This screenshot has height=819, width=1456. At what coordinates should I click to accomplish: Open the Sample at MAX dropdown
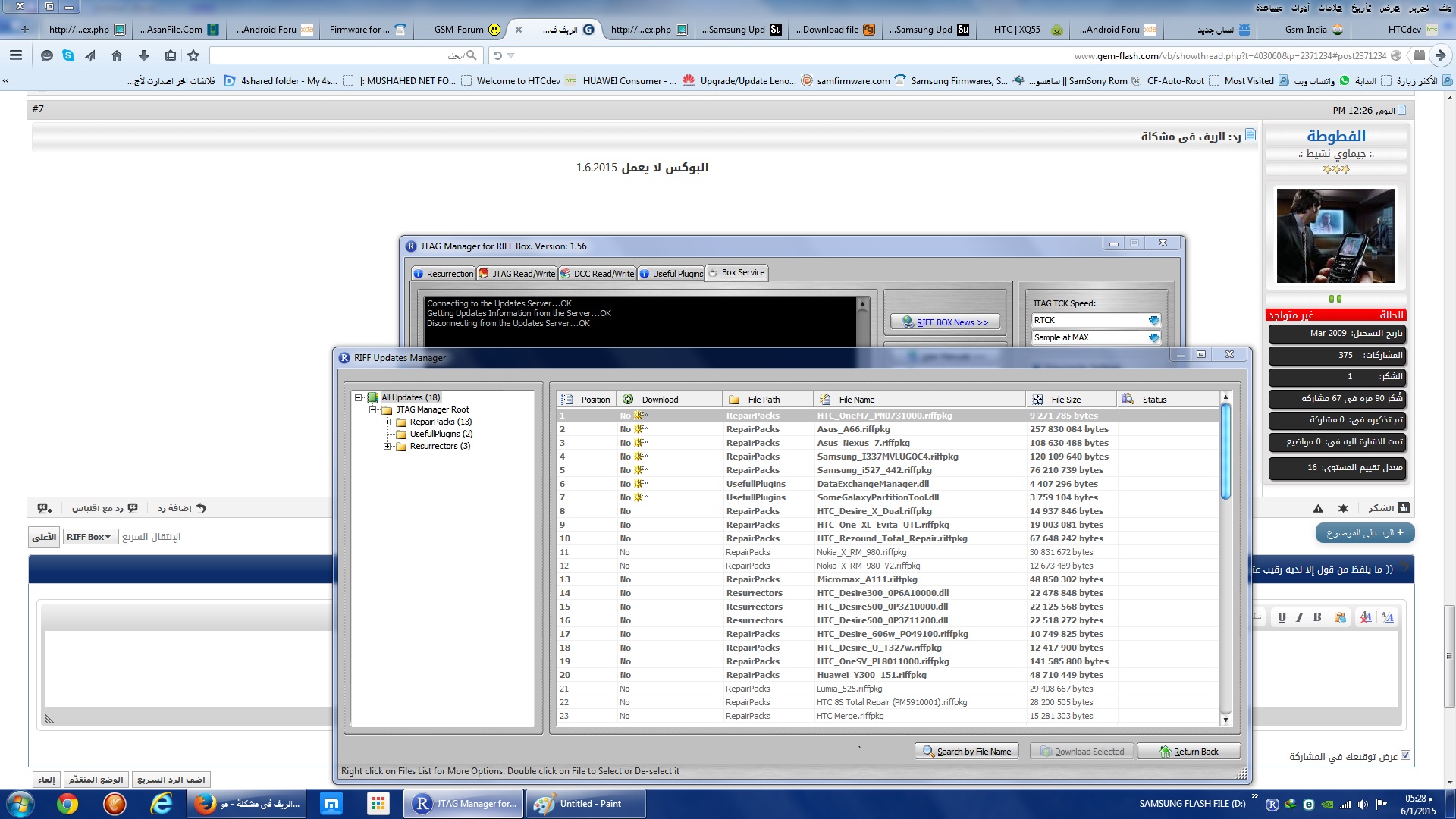1153,337
